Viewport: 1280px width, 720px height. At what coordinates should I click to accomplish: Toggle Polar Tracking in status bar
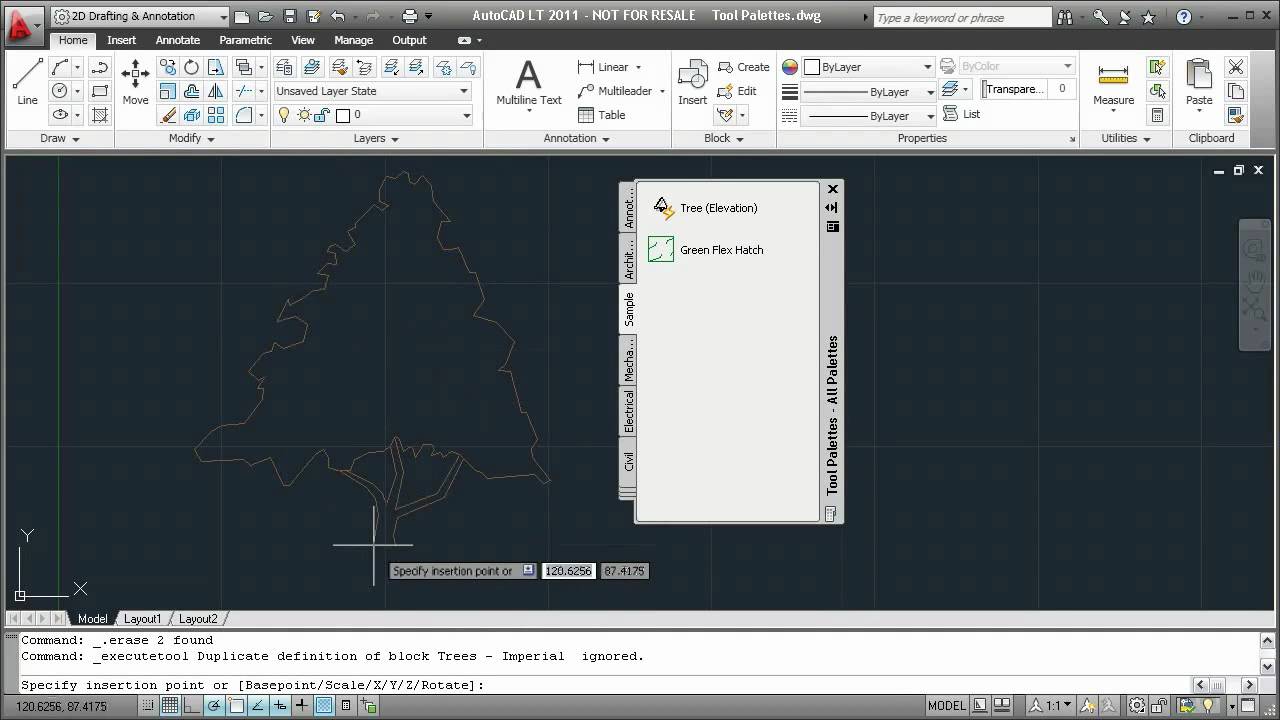(x=213, y=706)
